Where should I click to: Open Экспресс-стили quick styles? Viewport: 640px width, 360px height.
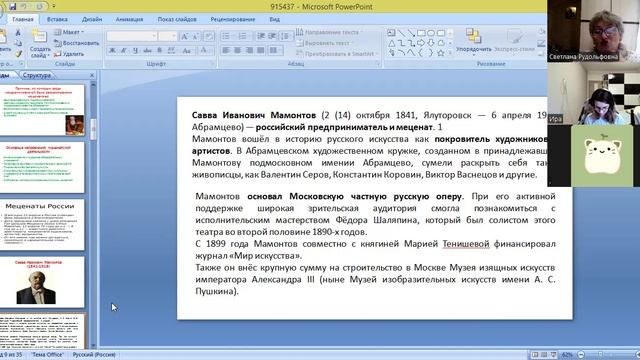pos(514,42)
